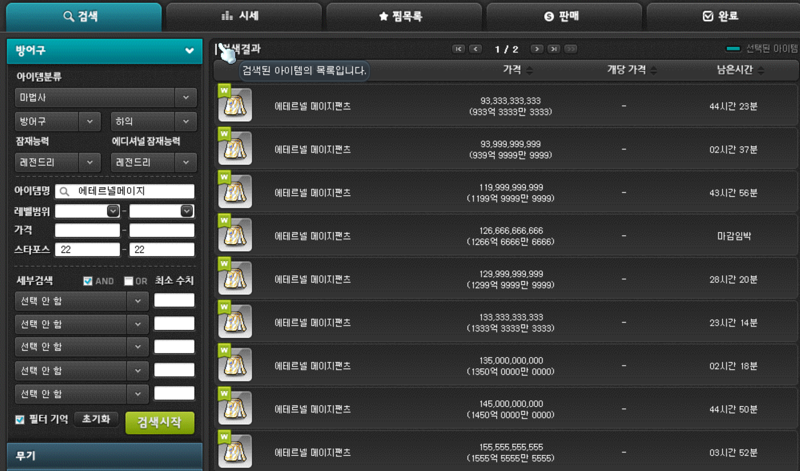
Task: Open the 마법사 item class dropdown
Action: point(106,97)
